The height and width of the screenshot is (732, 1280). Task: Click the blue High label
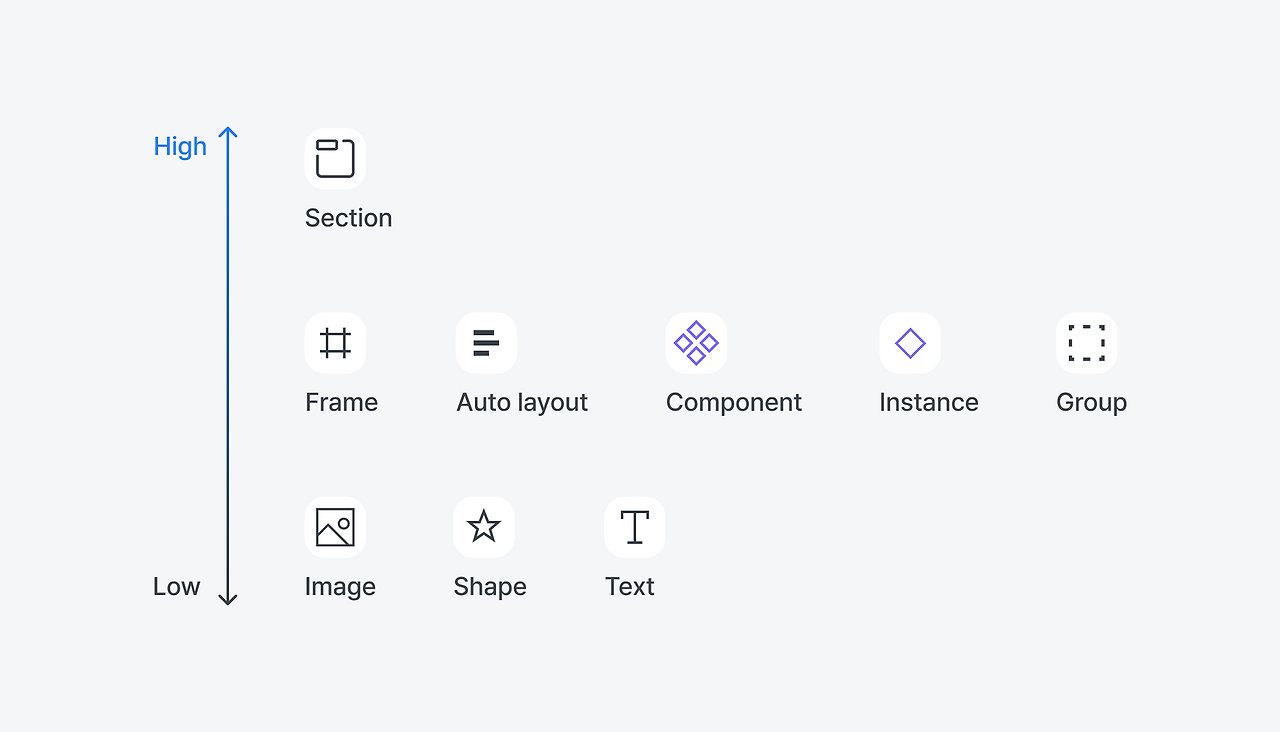[180, 146]
